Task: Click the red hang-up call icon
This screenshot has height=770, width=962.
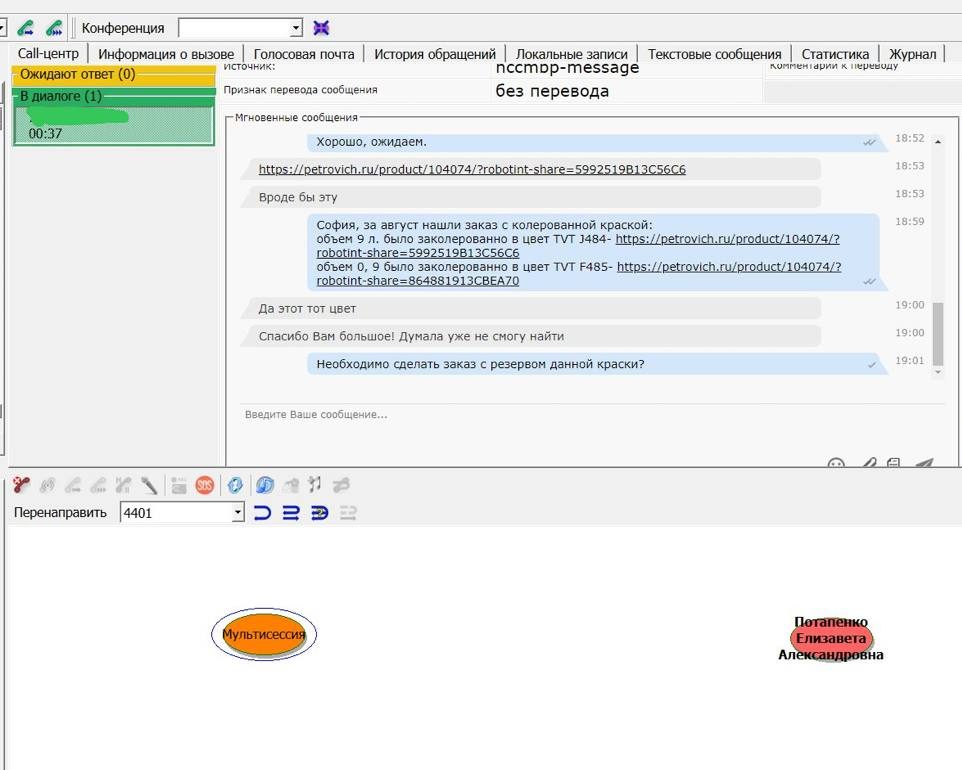Action: [21, 486]
